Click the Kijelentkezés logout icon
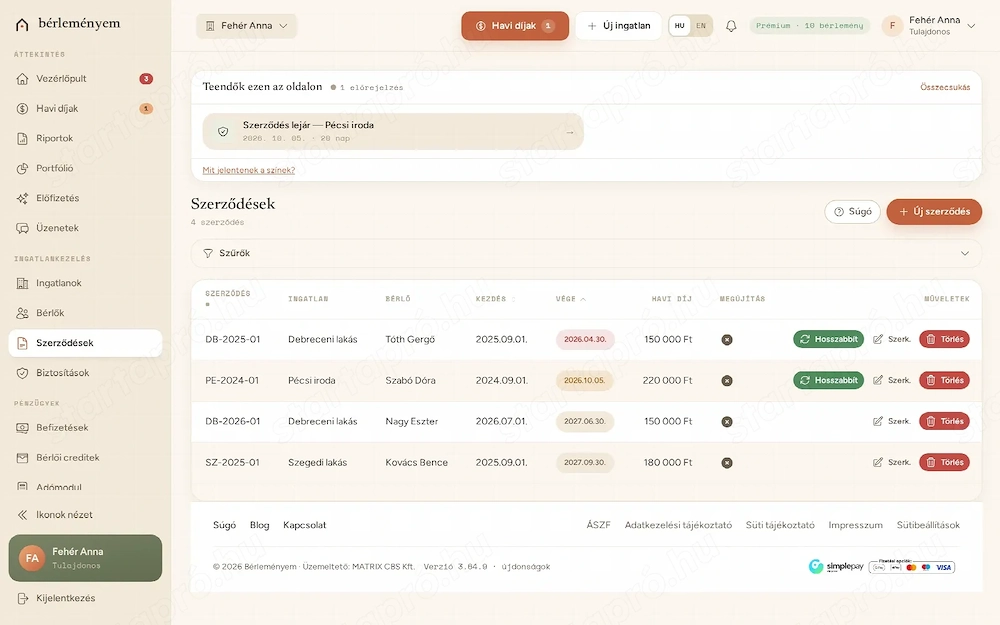The image size is (1000, 625). point(22,598)
